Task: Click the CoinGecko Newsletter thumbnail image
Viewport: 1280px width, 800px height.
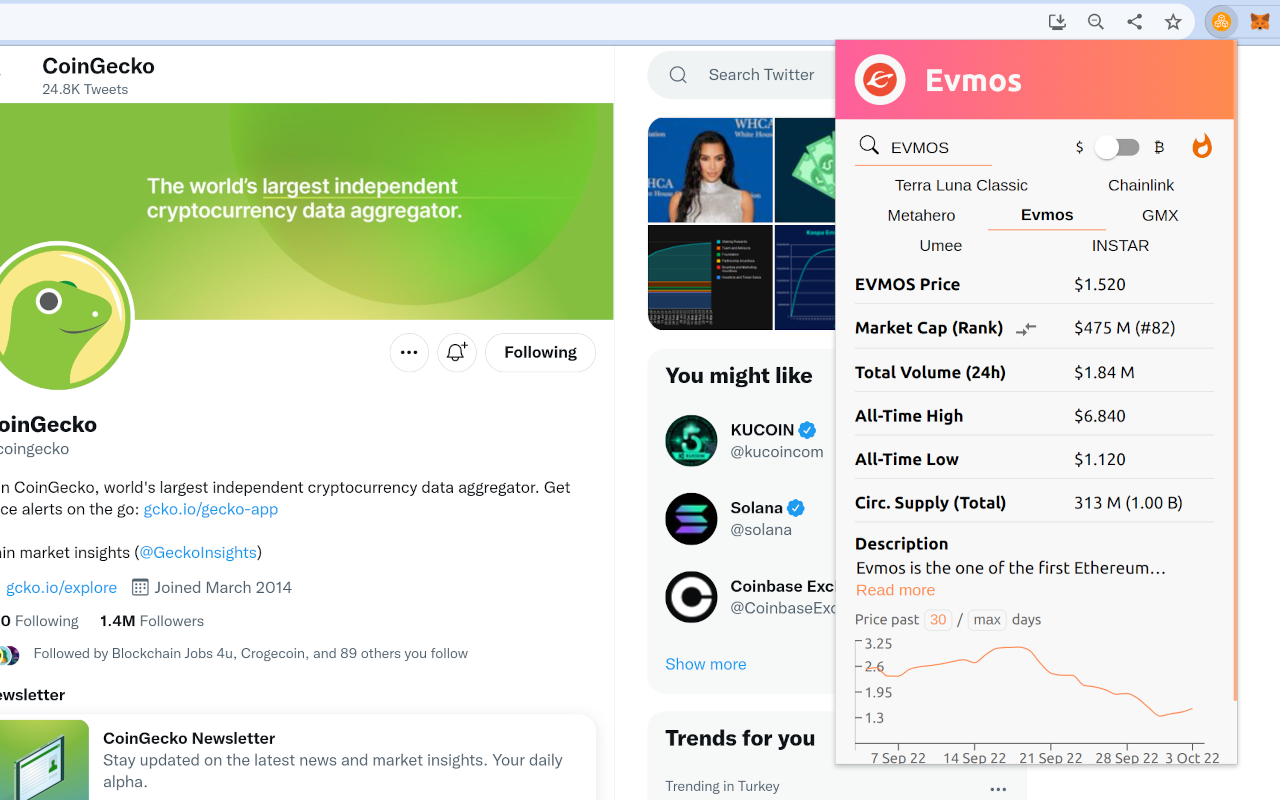Action: tap(44, 760)
